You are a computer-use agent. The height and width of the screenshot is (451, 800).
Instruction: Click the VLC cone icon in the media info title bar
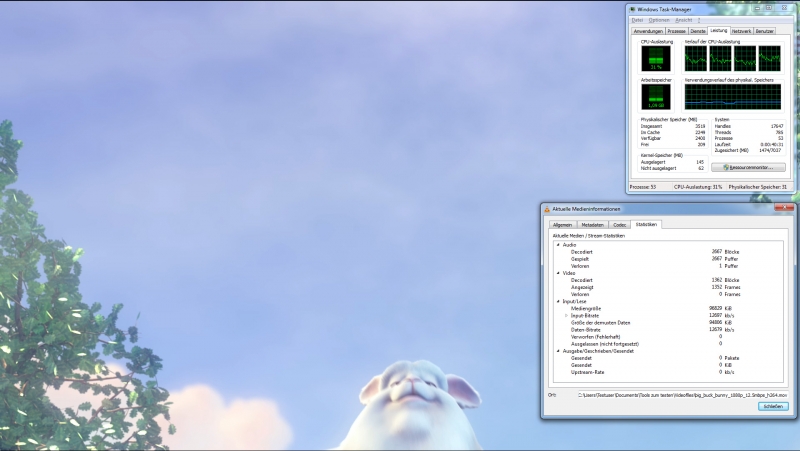[x=547, y=209]
